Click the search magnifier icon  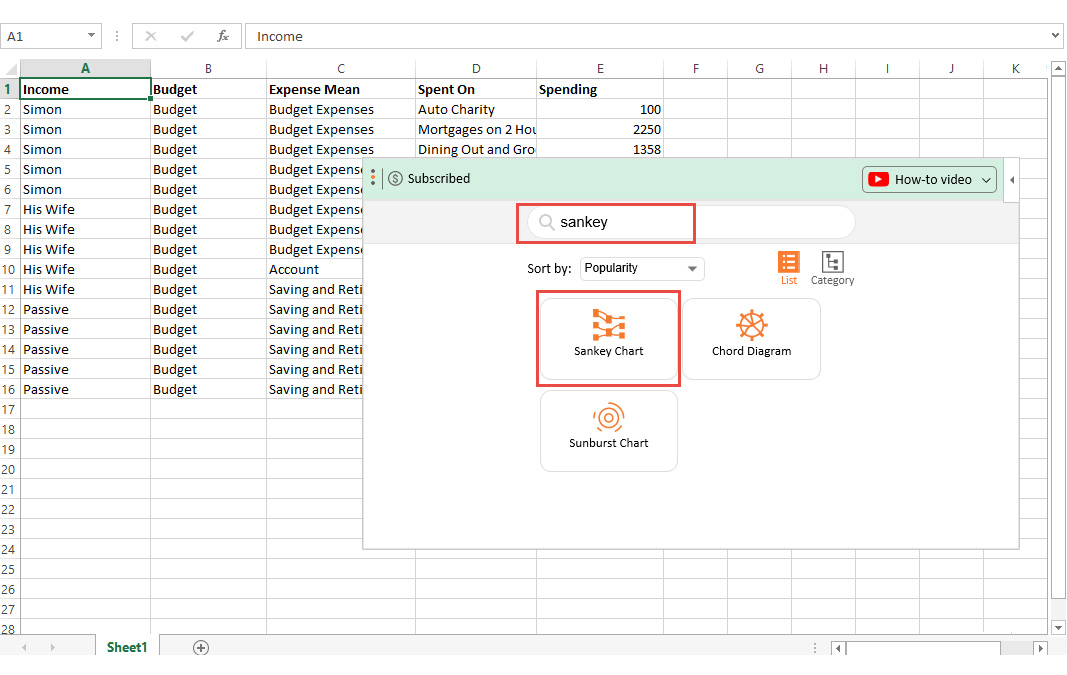546,222
